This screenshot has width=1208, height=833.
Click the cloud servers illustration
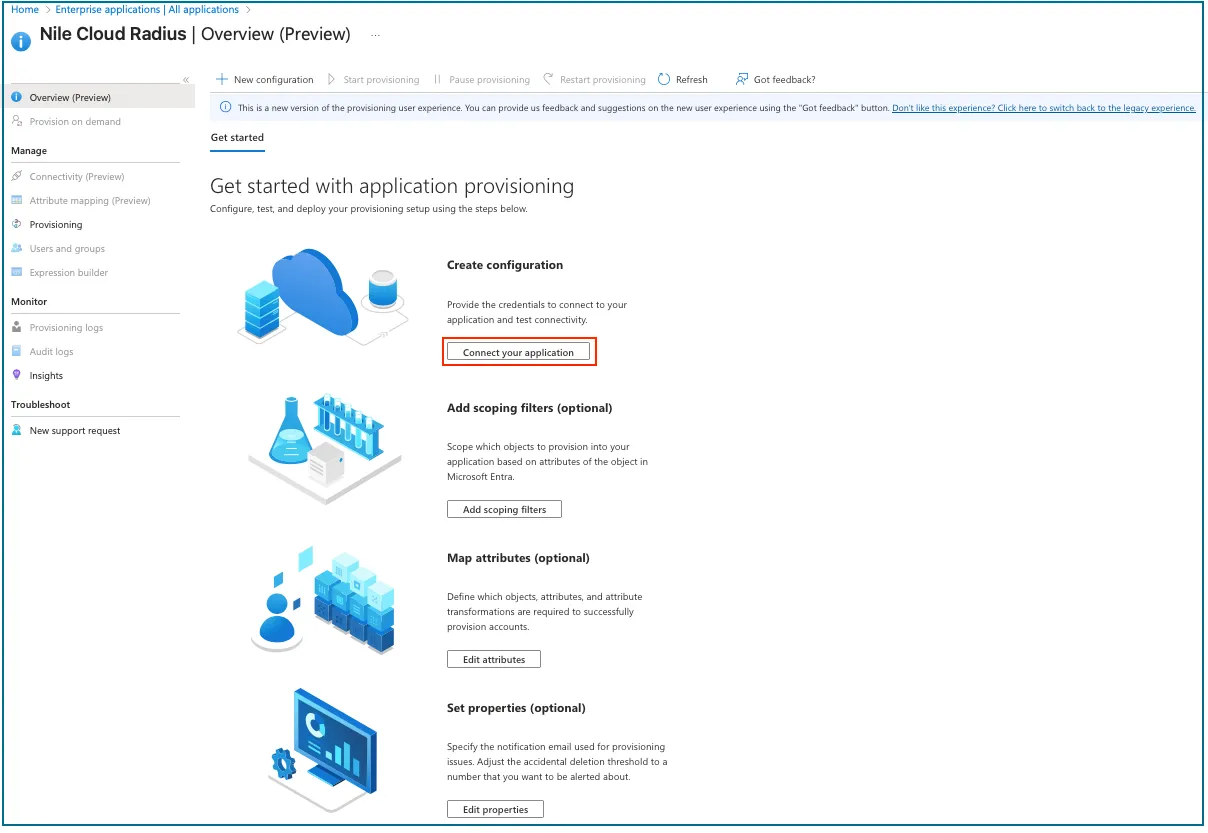point(325,296)
